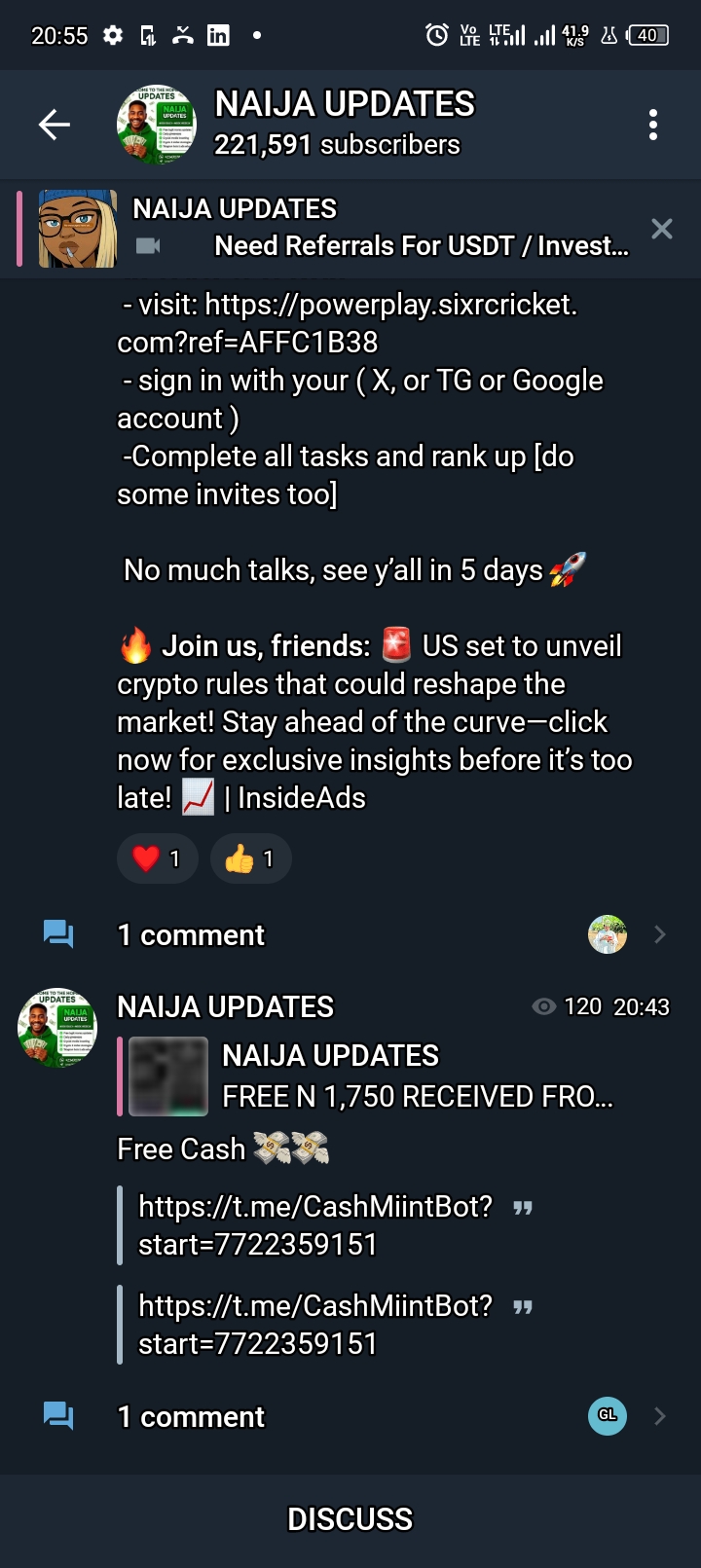Screen dimensions: 701x1568
Task: Tap the InsideAds link
Action: (302, 798)
